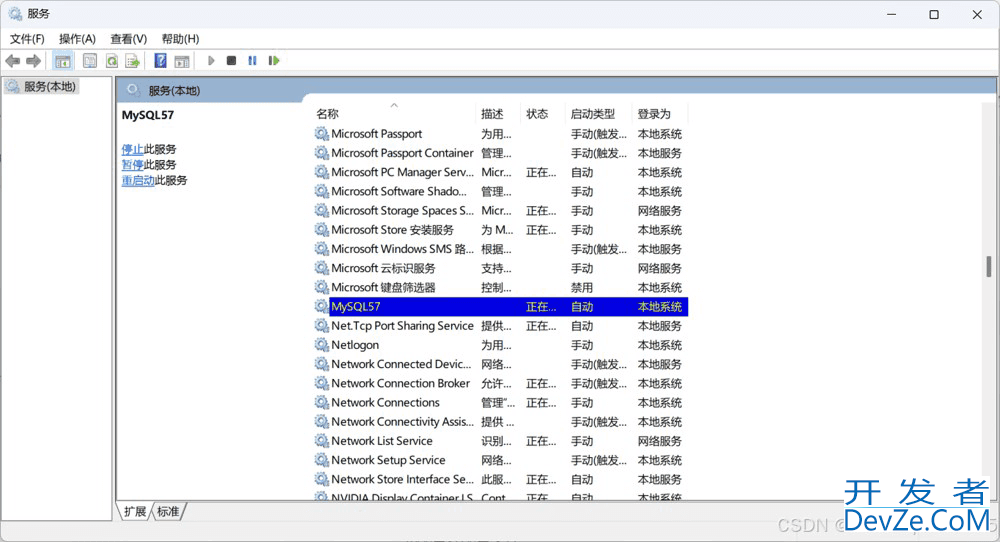Viewport: 1000px width, 542px height.
Task: Sort by the 名称 column header
Action: (x=327, y=114)
